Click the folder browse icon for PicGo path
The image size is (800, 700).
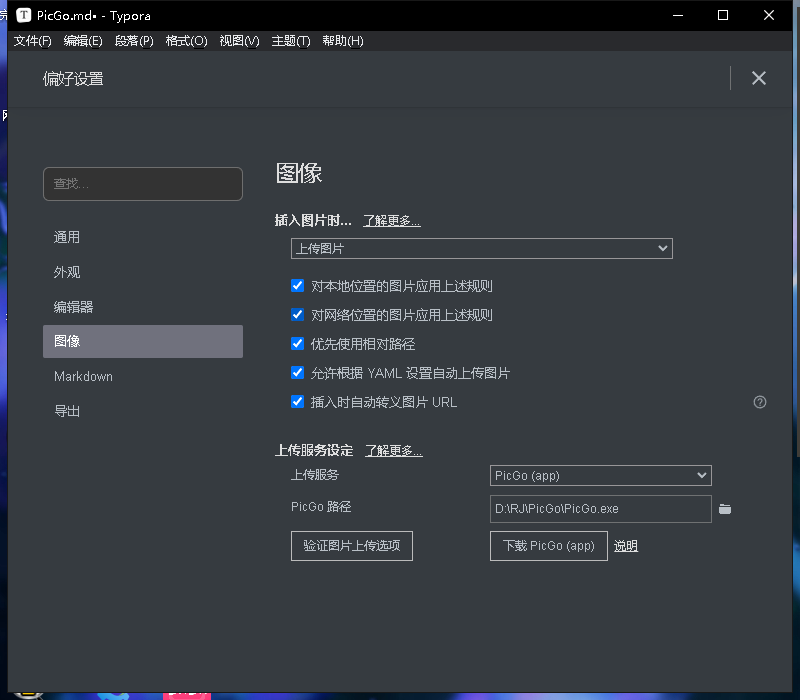pos(725,509)
